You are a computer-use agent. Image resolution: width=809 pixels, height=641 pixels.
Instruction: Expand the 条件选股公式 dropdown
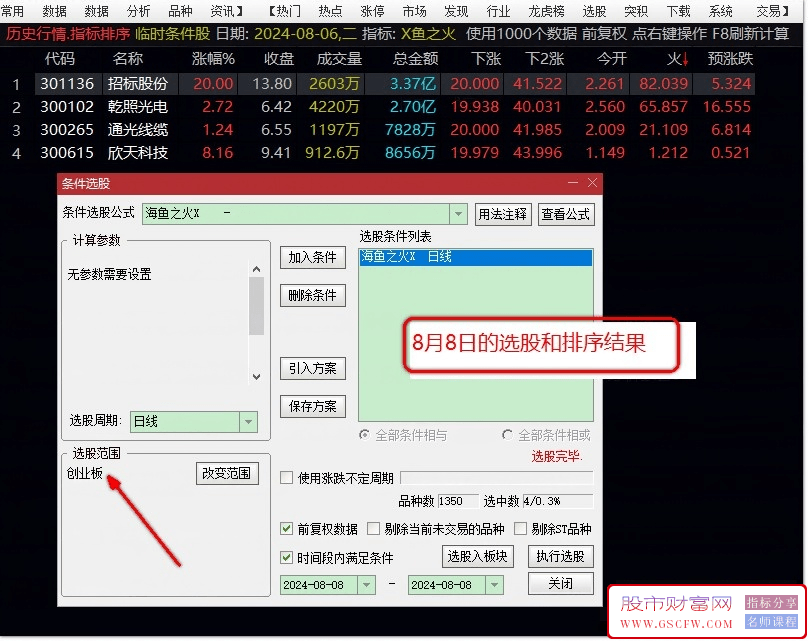pos(458,214)
